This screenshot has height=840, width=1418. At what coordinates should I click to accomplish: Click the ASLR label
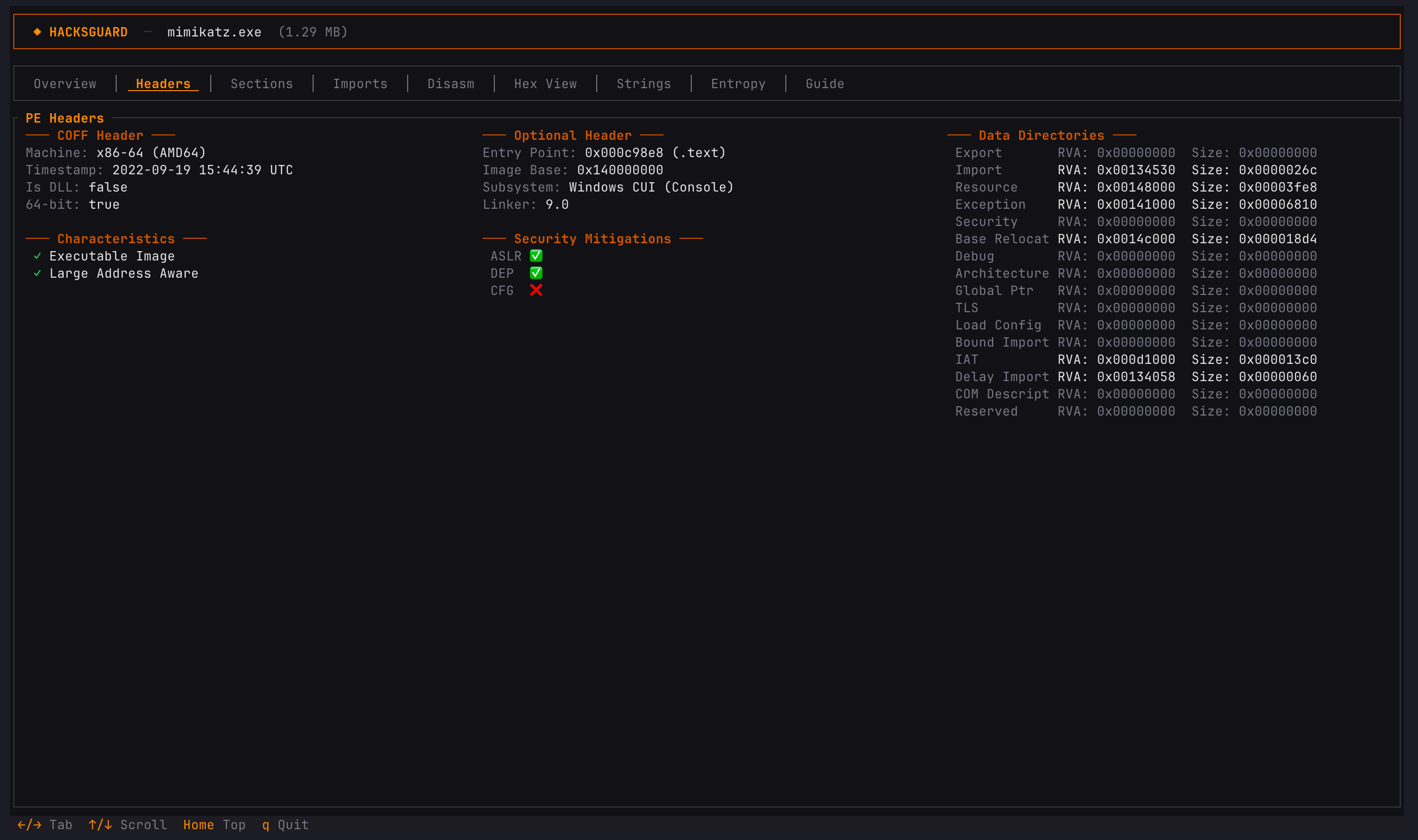point(506,257)
